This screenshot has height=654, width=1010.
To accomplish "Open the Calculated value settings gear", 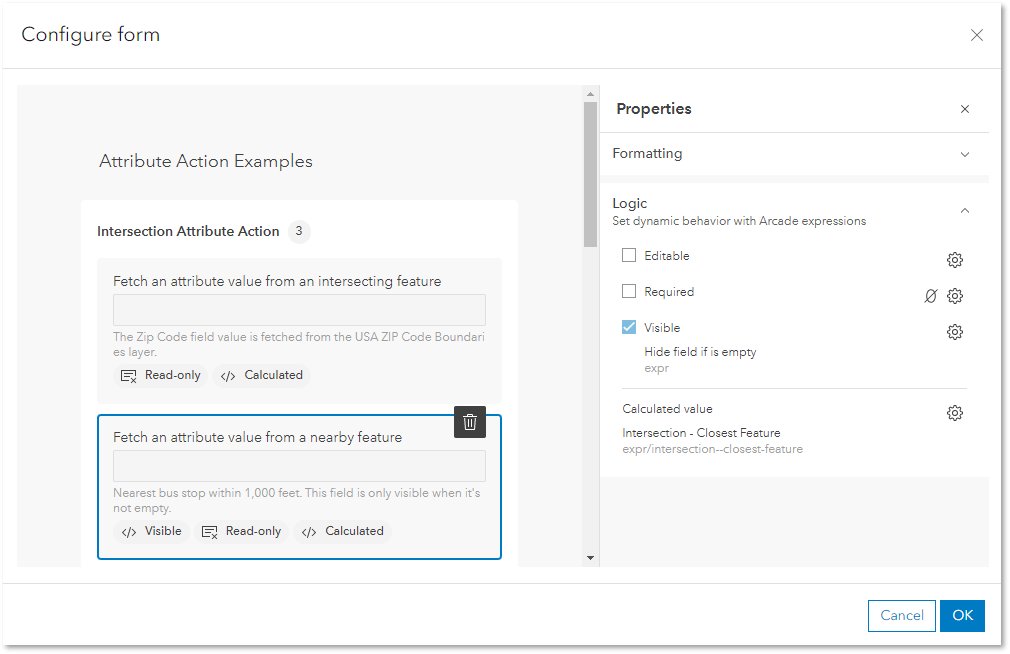I will click(x=954, y=411).
